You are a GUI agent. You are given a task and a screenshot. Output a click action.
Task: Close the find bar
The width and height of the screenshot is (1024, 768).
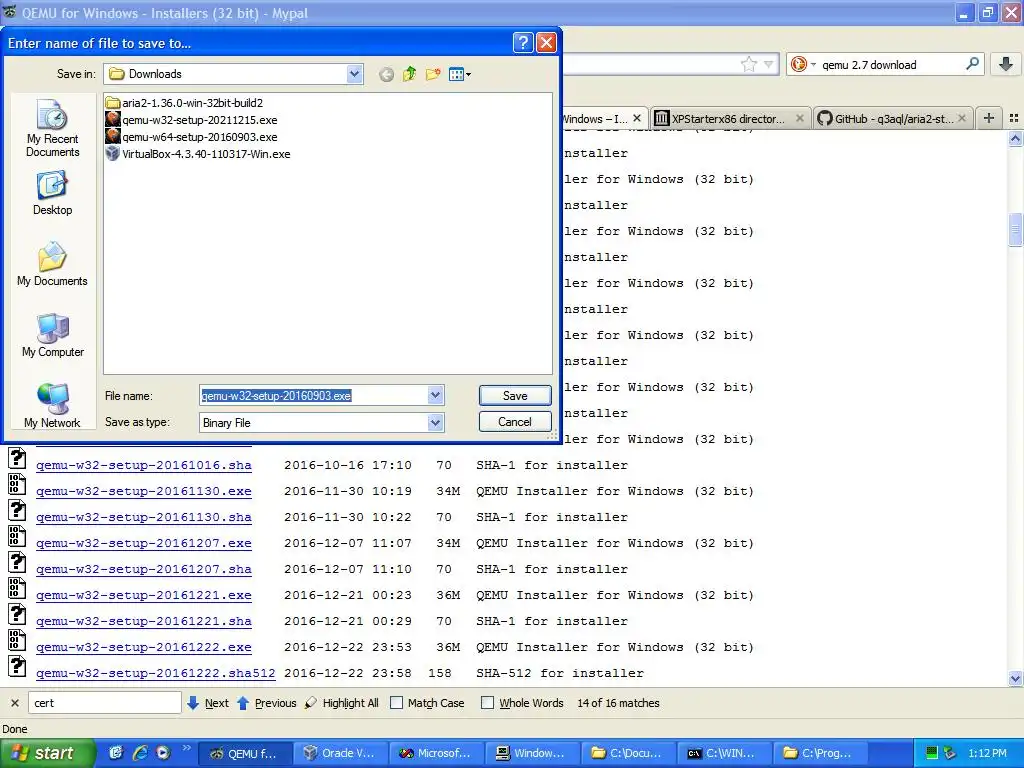[14, 703]
